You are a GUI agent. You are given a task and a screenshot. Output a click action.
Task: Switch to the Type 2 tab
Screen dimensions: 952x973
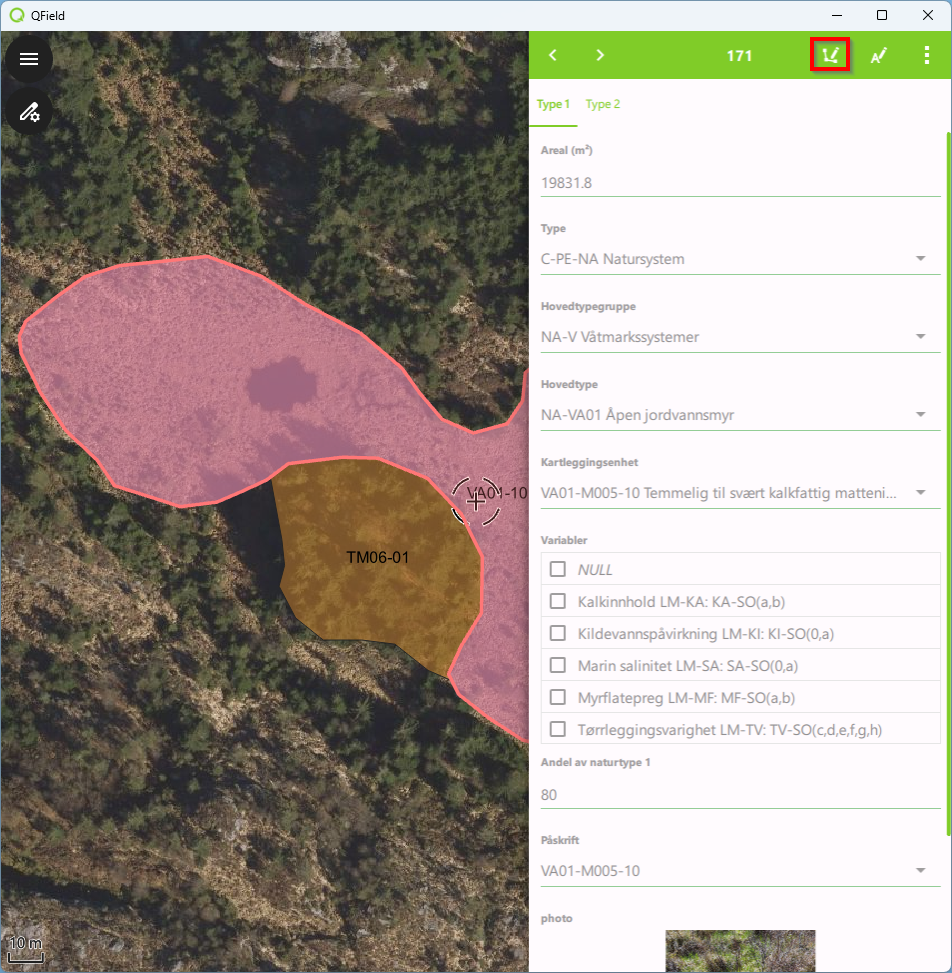pyautogui.click(x=603, y=104)
